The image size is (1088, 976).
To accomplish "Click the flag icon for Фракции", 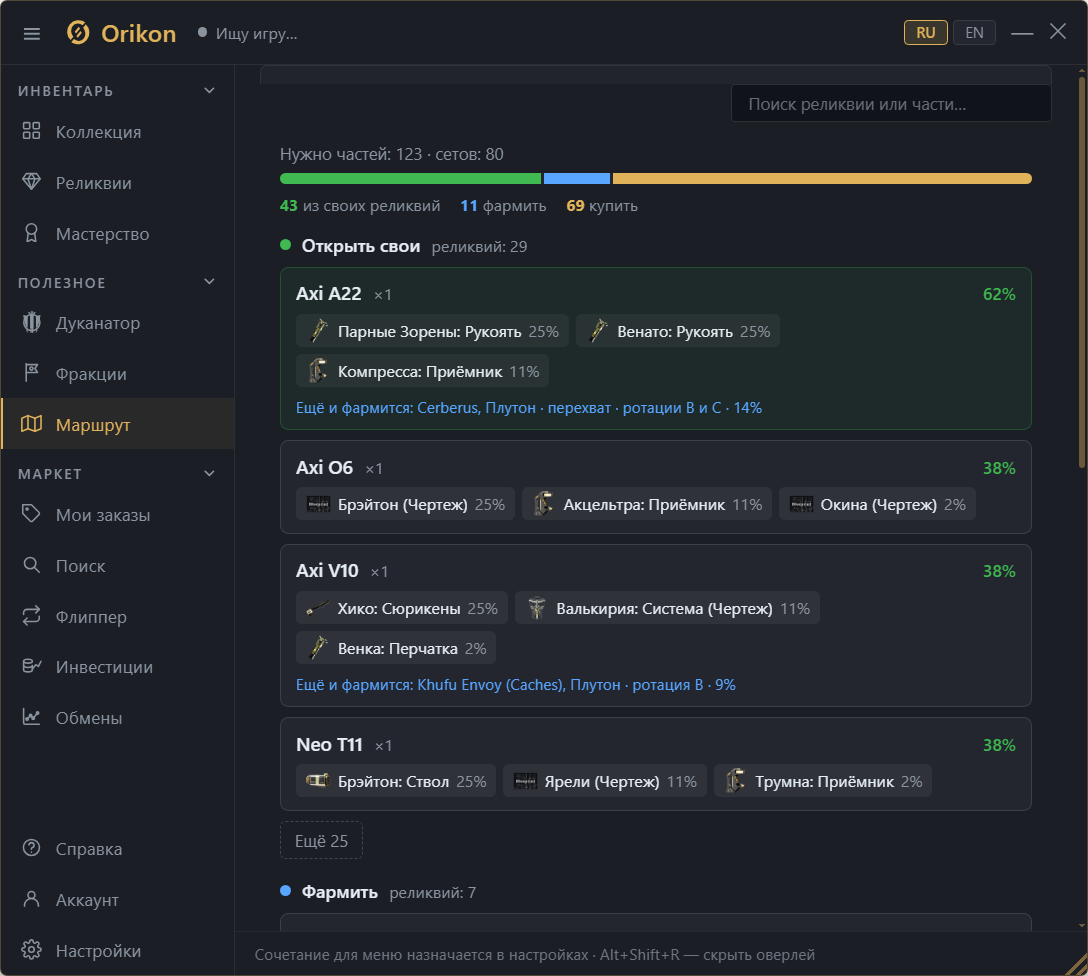I will 31,373.
